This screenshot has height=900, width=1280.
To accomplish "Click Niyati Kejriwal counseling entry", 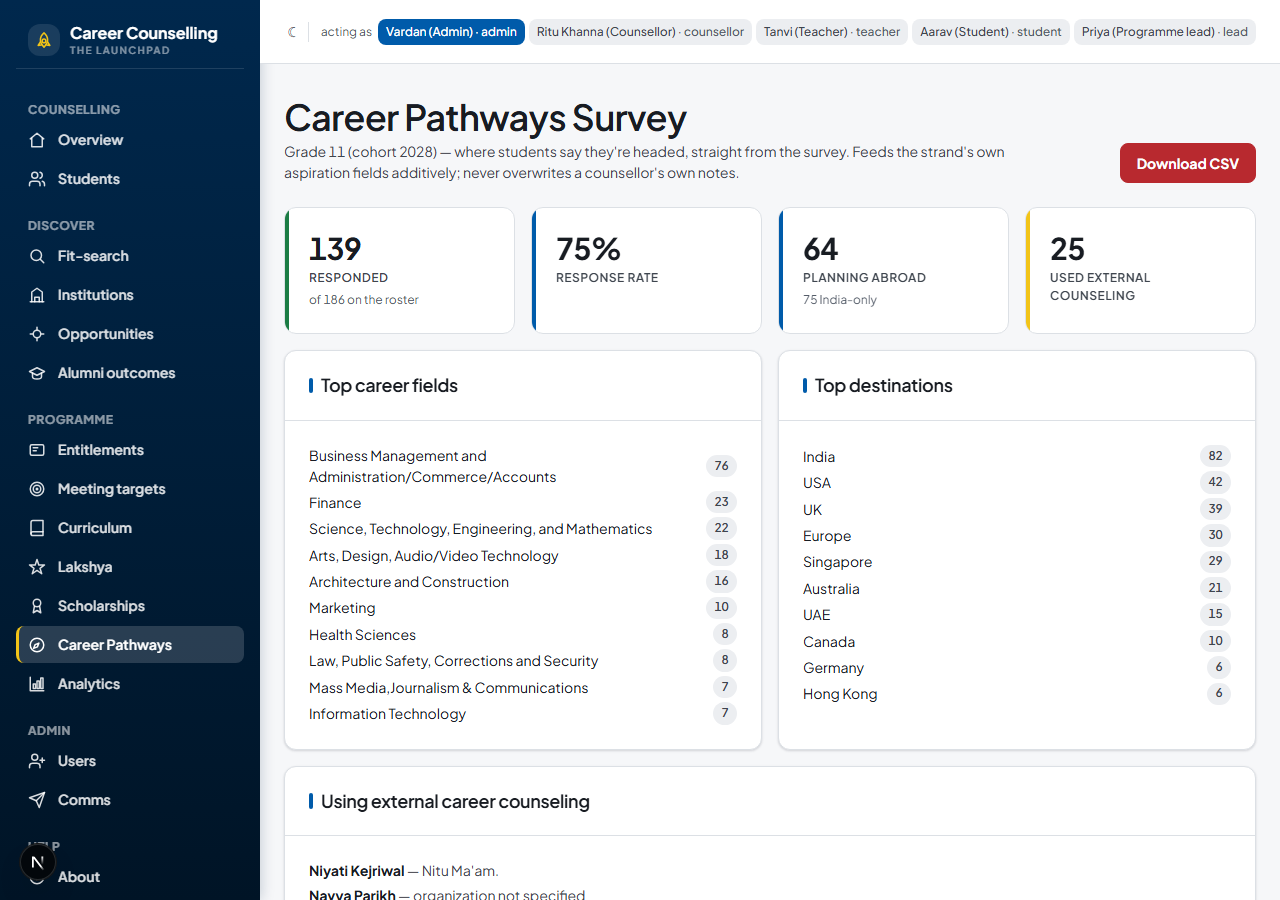I will pyautogui.click(x=404, y=871).
